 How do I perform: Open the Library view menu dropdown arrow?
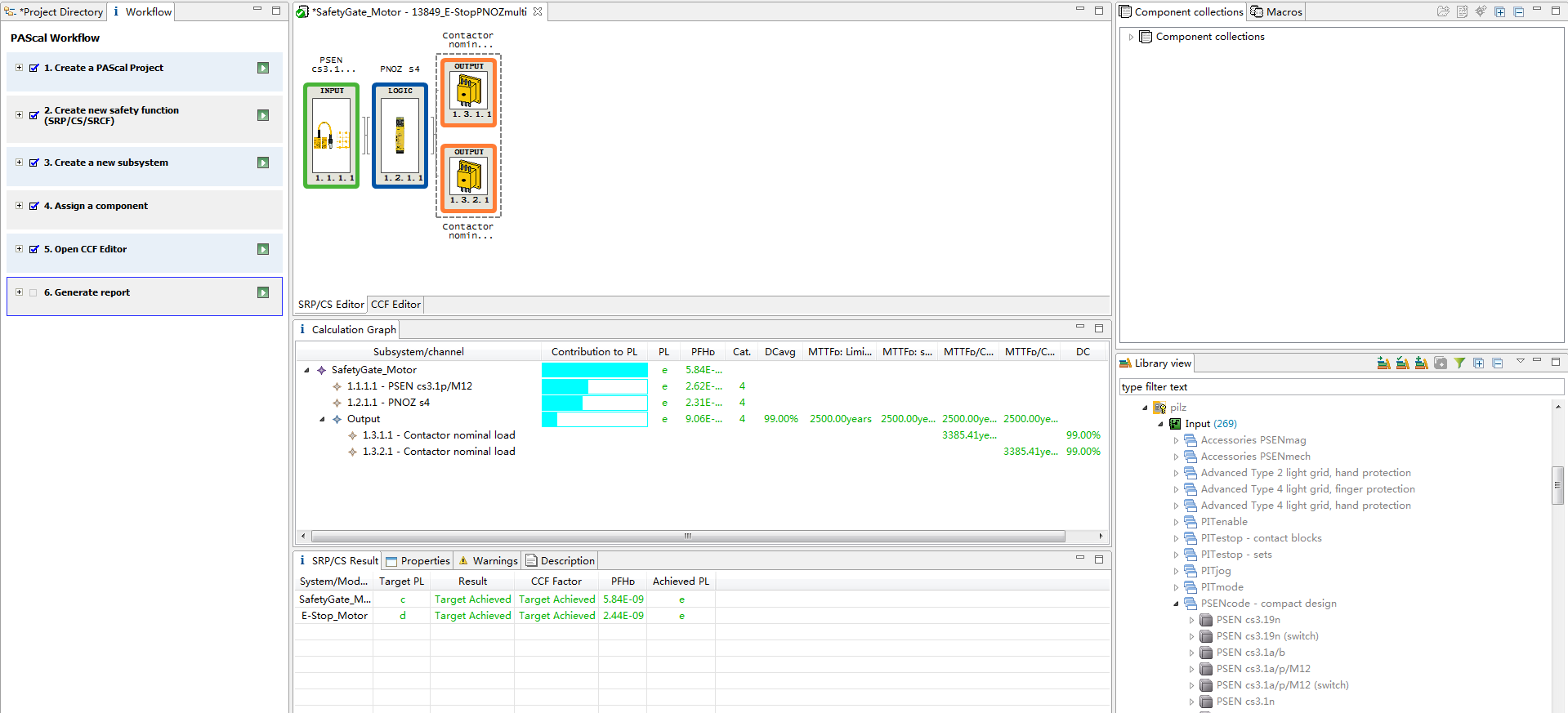pos(1520,361)
